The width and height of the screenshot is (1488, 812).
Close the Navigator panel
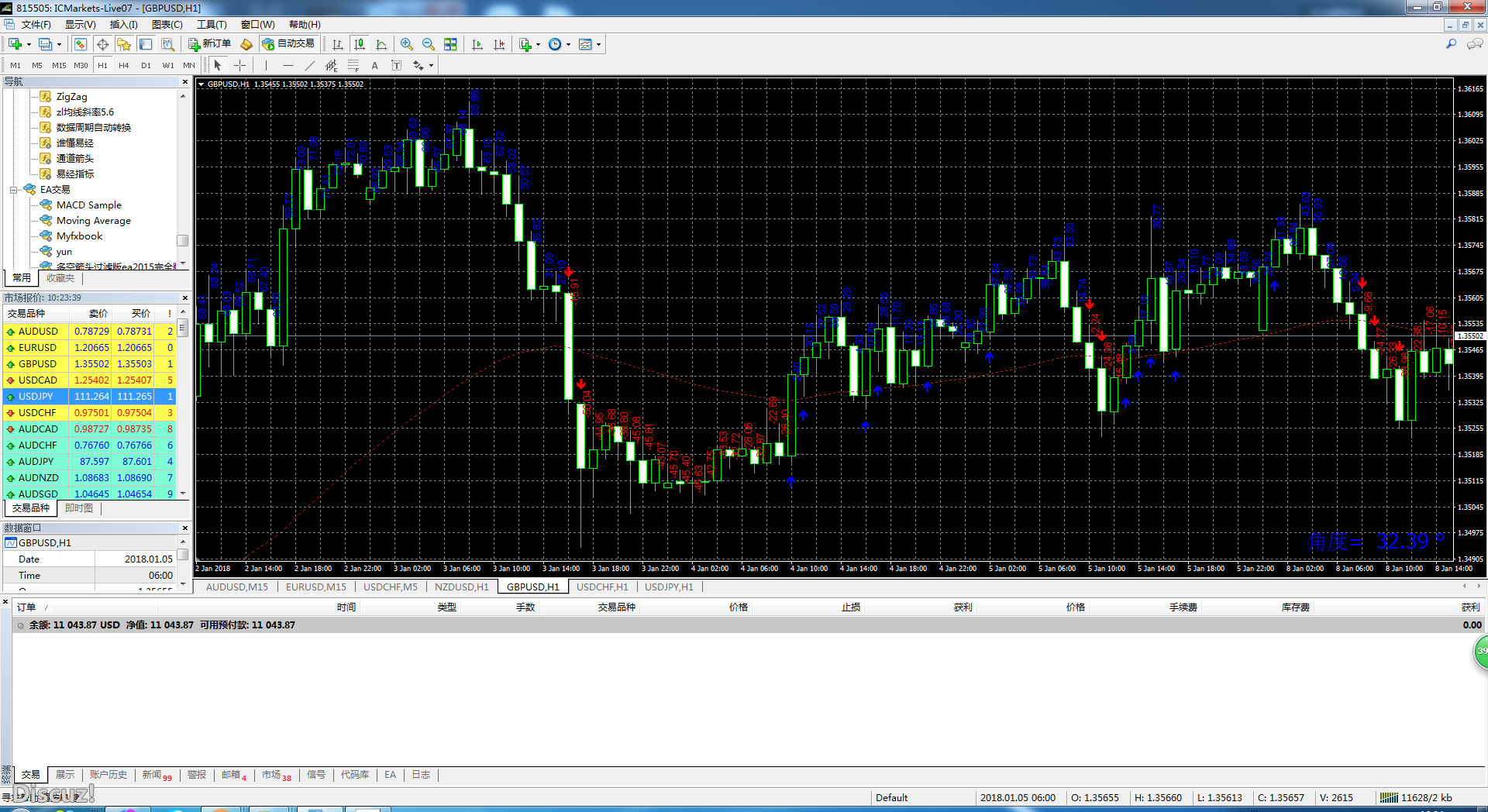[x=185, y=81]
